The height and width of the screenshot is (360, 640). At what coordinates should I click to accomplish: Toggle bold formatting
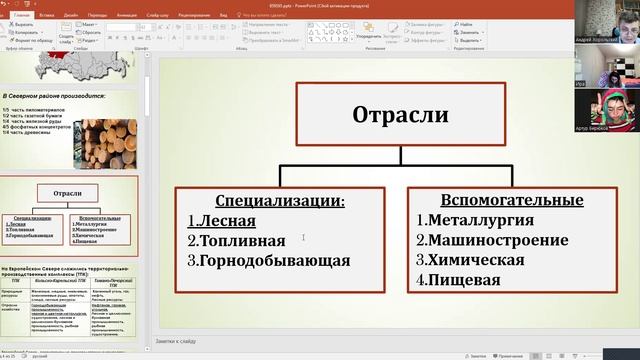point(110,38)
